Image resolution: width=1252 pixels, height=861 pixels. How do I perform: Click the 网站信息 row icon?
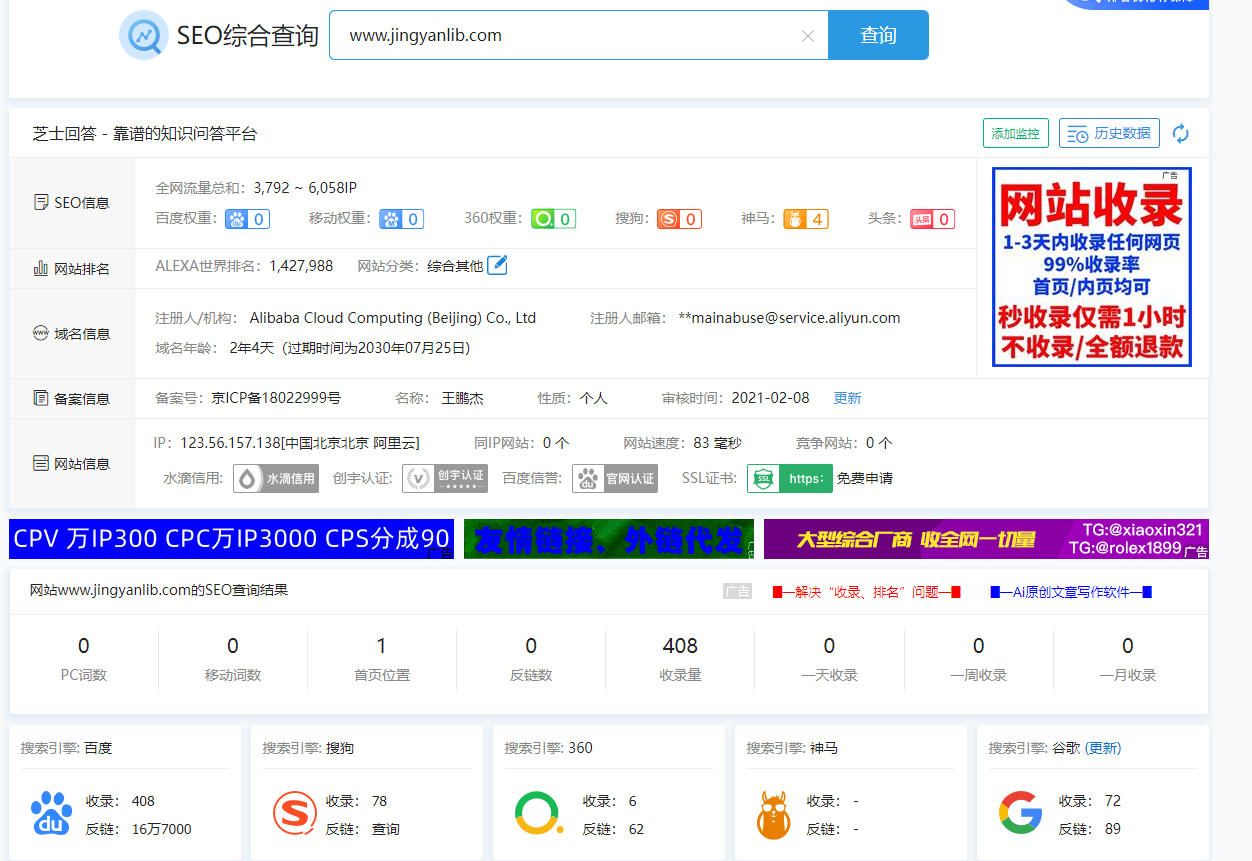pyautogui.click(x=41, y=463)
